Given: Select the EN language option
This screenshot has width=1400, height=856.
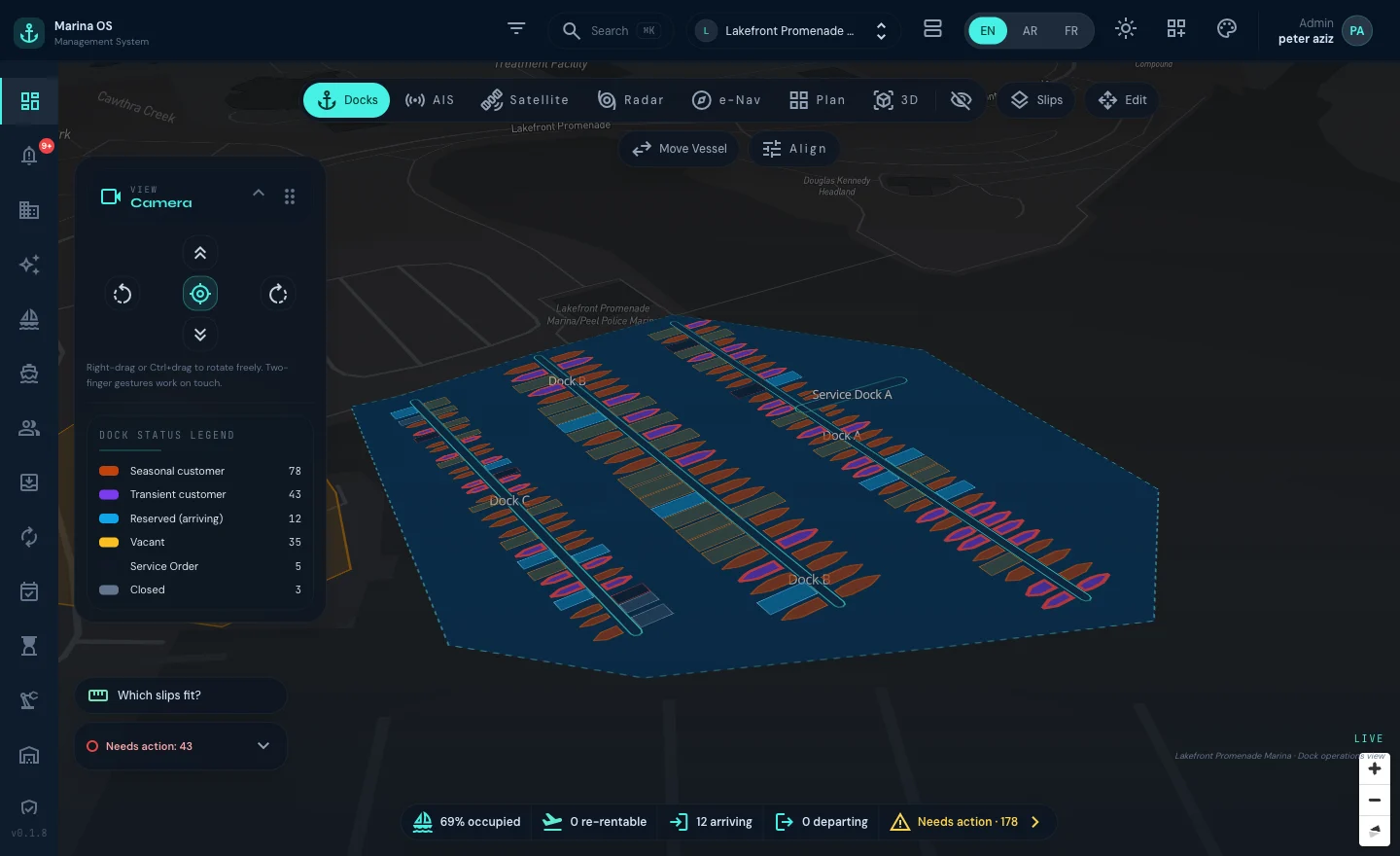Looking at the screenshot, I should click(988, 31).
